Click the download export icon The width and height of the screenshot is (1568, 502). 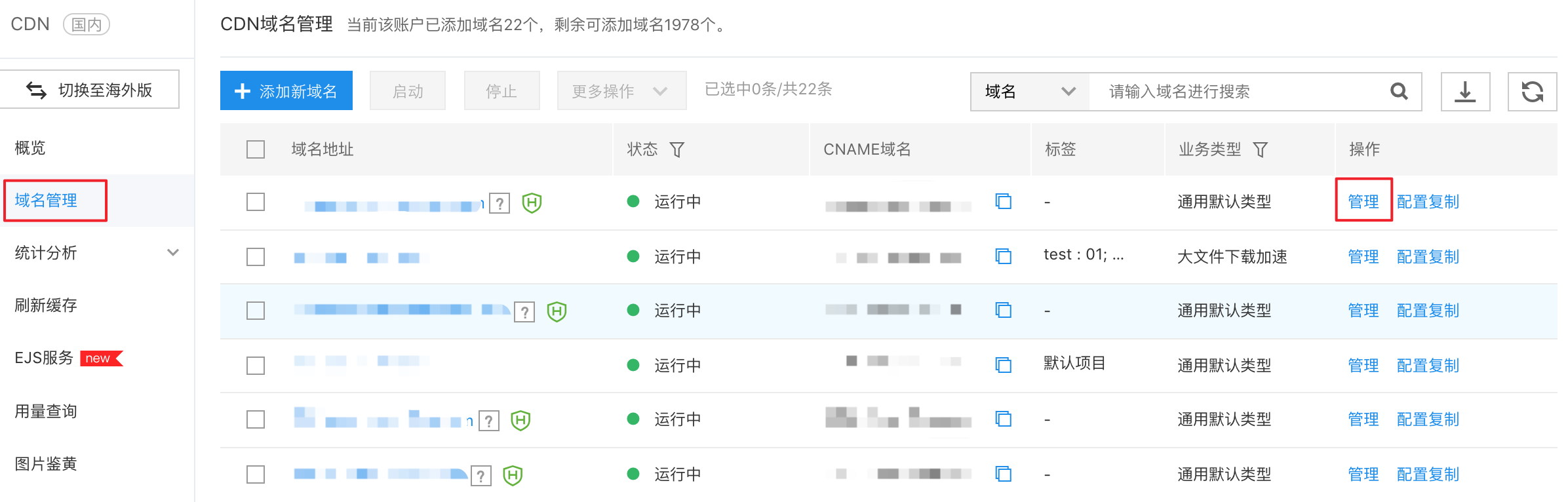[1465, 92]
